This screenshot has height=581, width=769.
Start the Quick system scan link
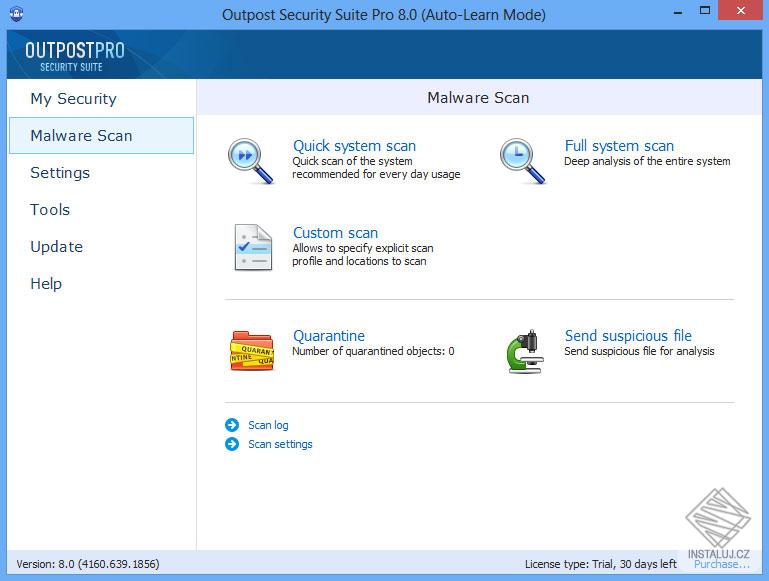pyautogui.click(x=354, y=146)
